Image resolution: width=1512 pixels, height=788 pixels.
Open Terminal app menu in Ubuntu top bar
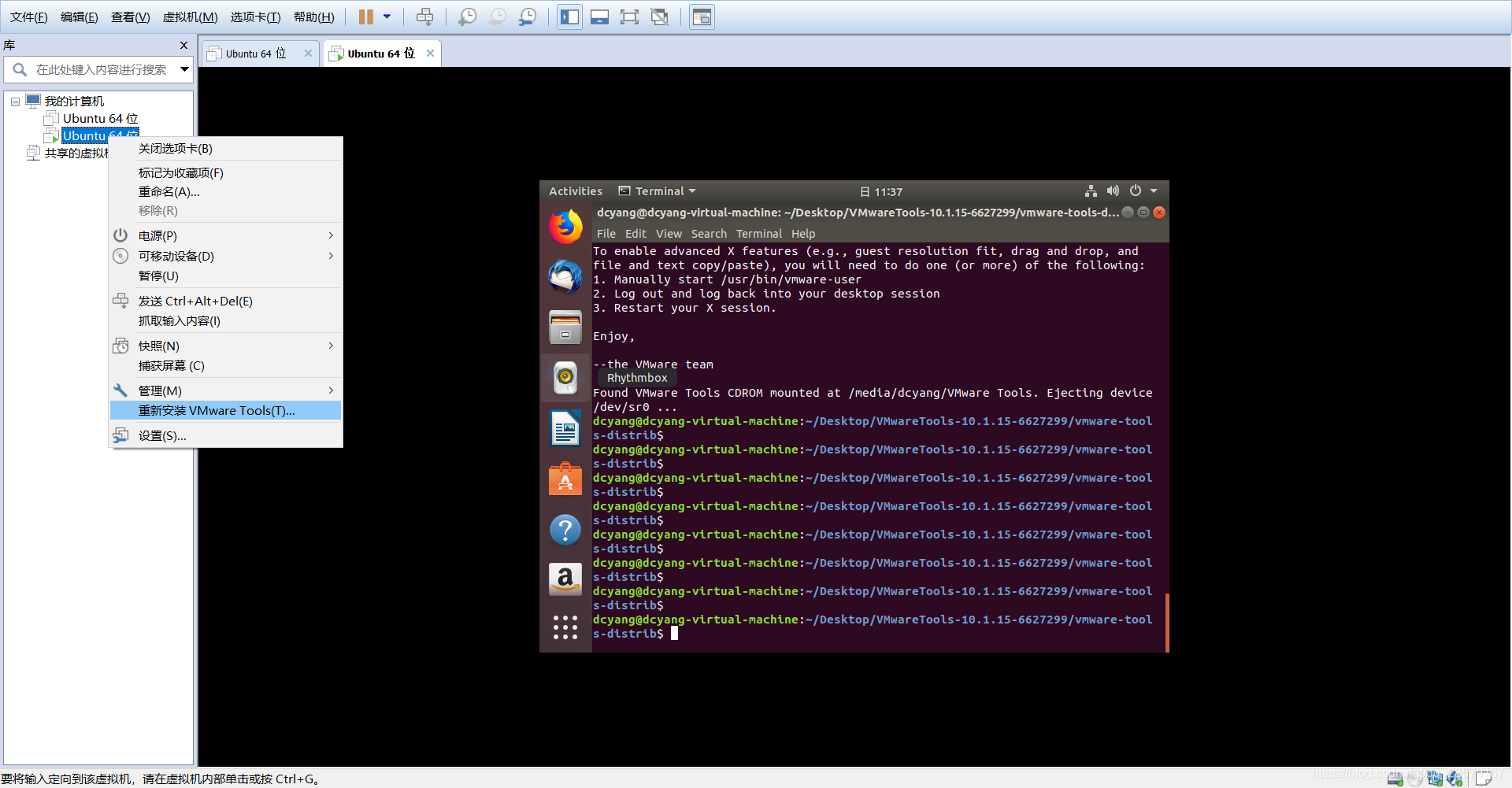(x=658, y=191)
